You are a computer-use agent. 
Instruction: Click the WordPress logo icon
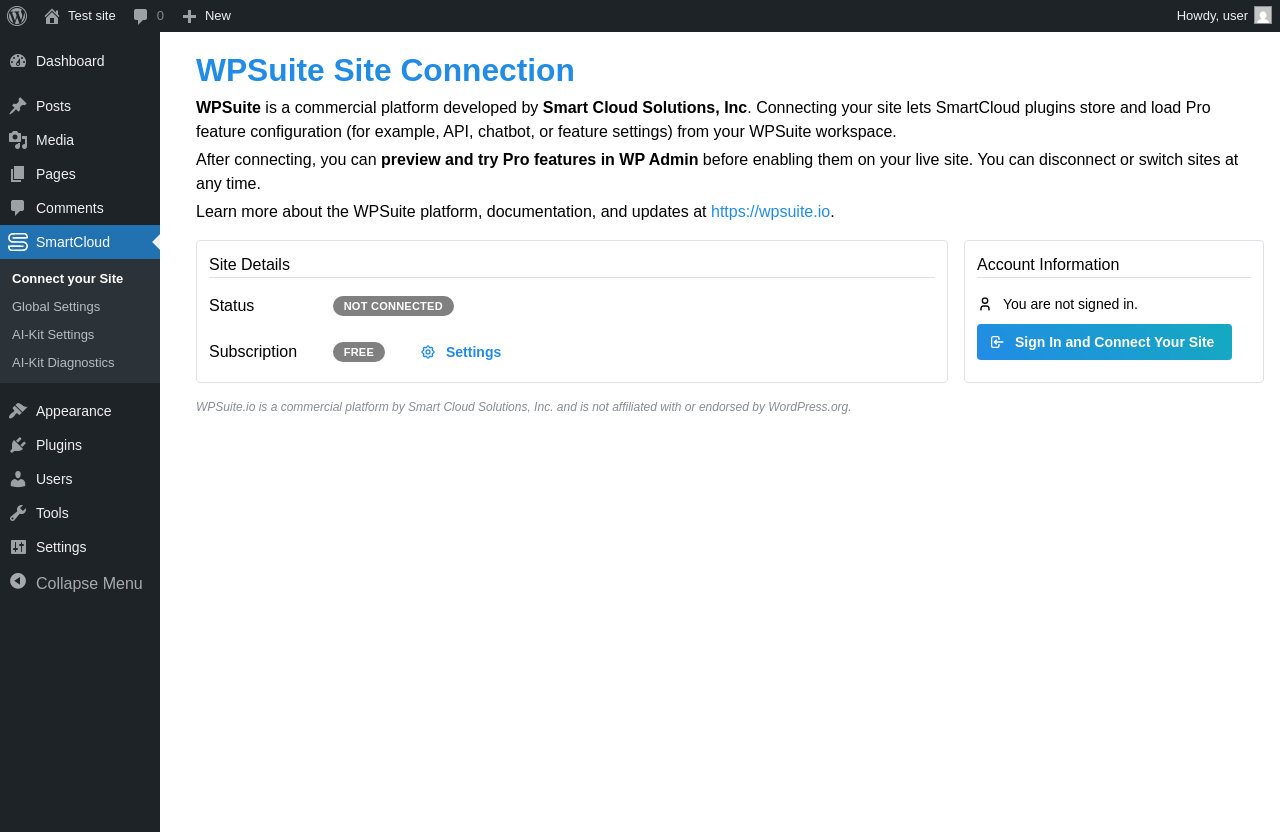(17, 16)
